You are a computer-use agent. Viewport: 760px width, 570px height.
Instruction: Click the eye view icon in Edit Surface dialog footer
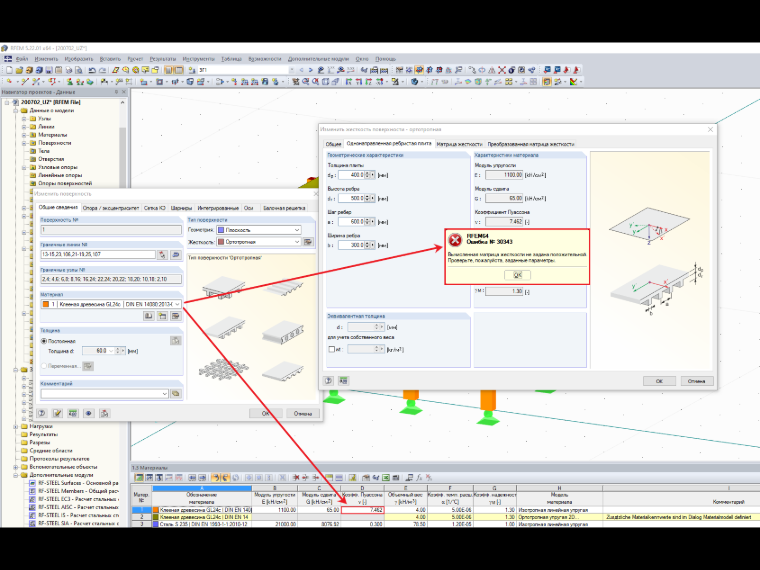tap(89, 413)
